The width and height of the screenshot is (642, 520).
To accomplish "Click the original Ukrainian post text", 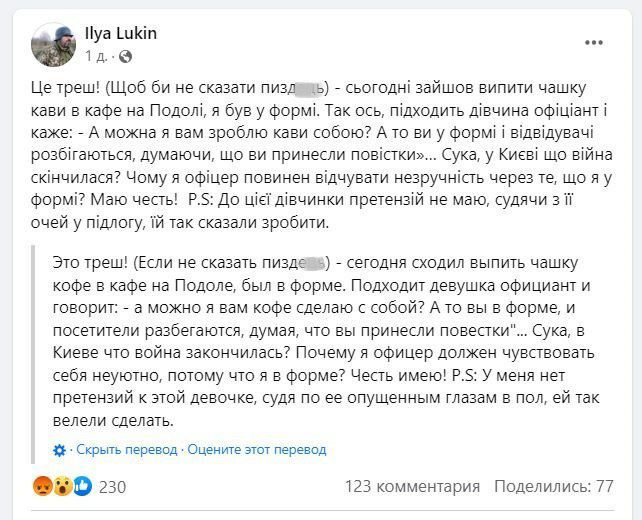I will 321,155.
